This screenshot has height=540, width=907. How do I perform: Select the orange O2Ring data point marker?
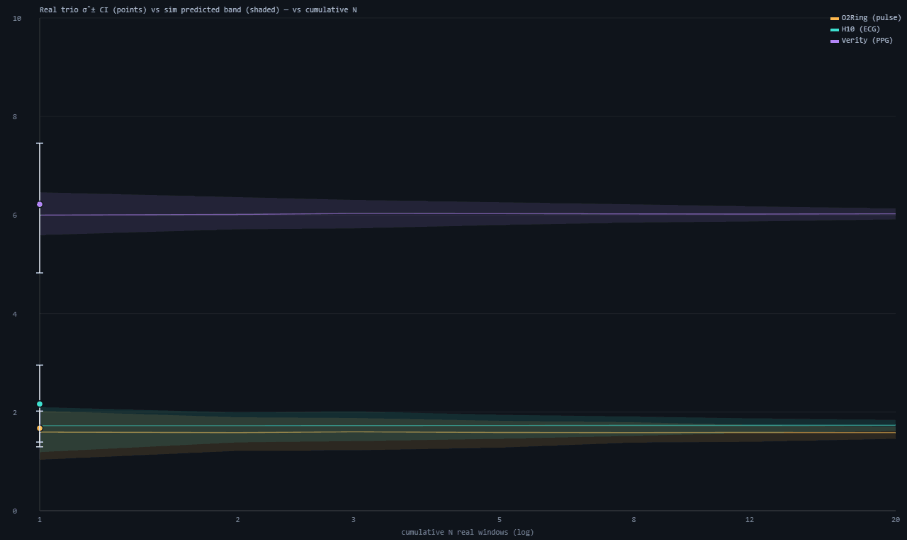tap(40, 428)
